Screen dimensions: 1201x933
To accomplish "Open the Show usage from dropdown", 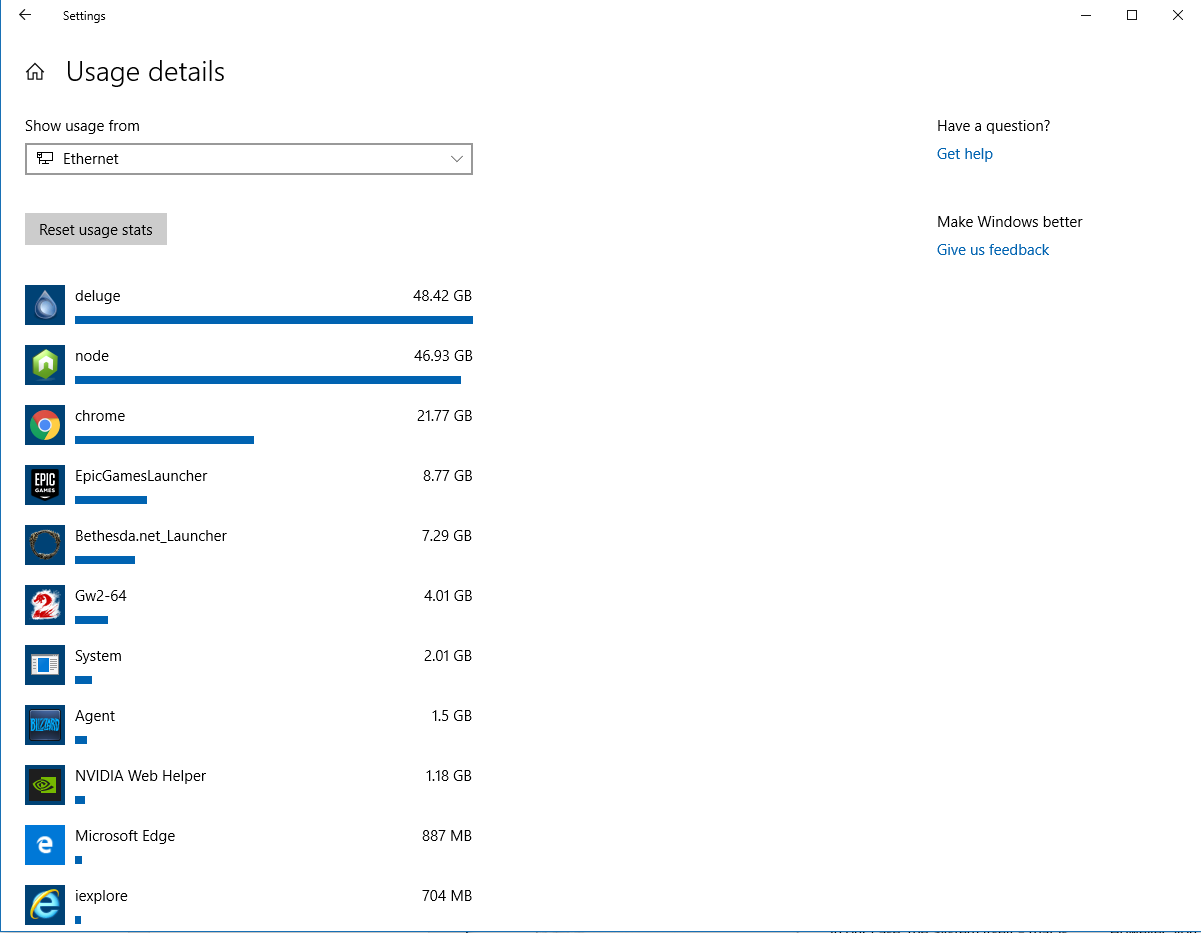I will 249,159.
